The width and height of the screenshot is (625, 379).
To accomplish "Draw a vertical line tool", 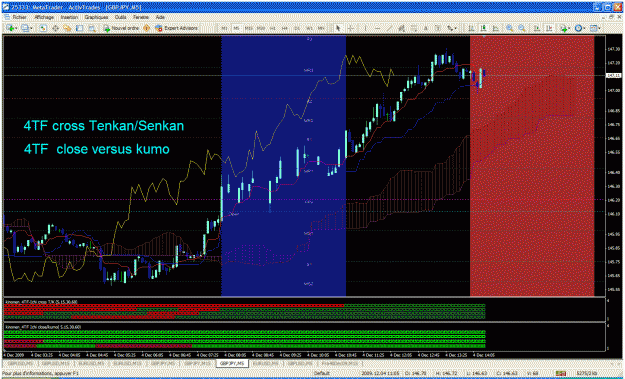I will pyautogui.click(x=366, y=28).
